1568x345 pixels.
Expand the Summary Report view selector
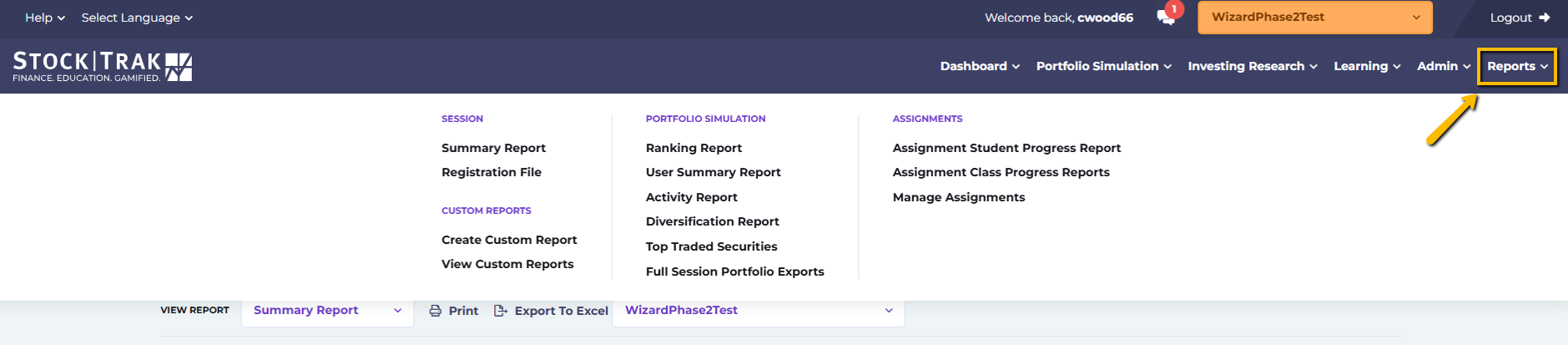pyautogui.click(x=327, y=310)
